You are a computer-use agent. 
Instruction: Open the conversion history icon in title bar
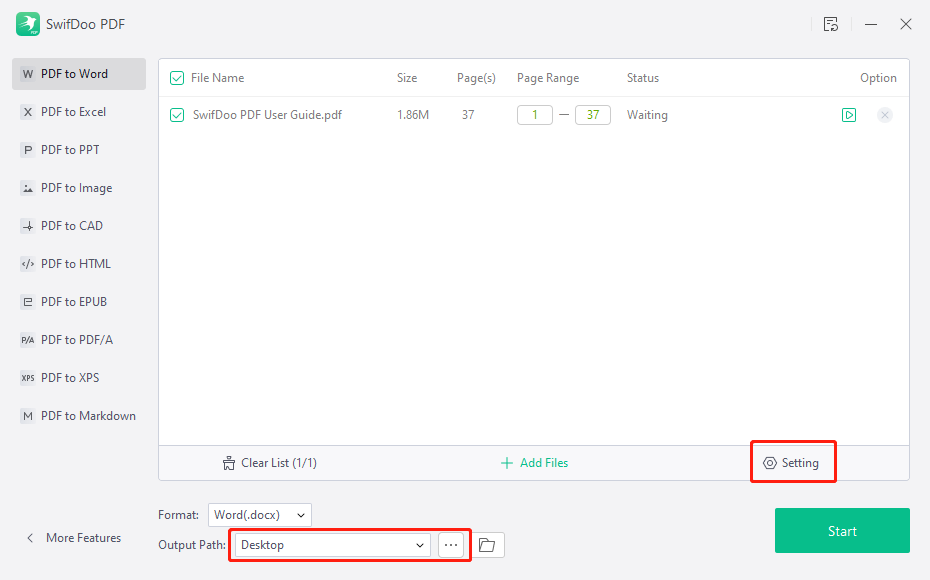pos(830,24)
